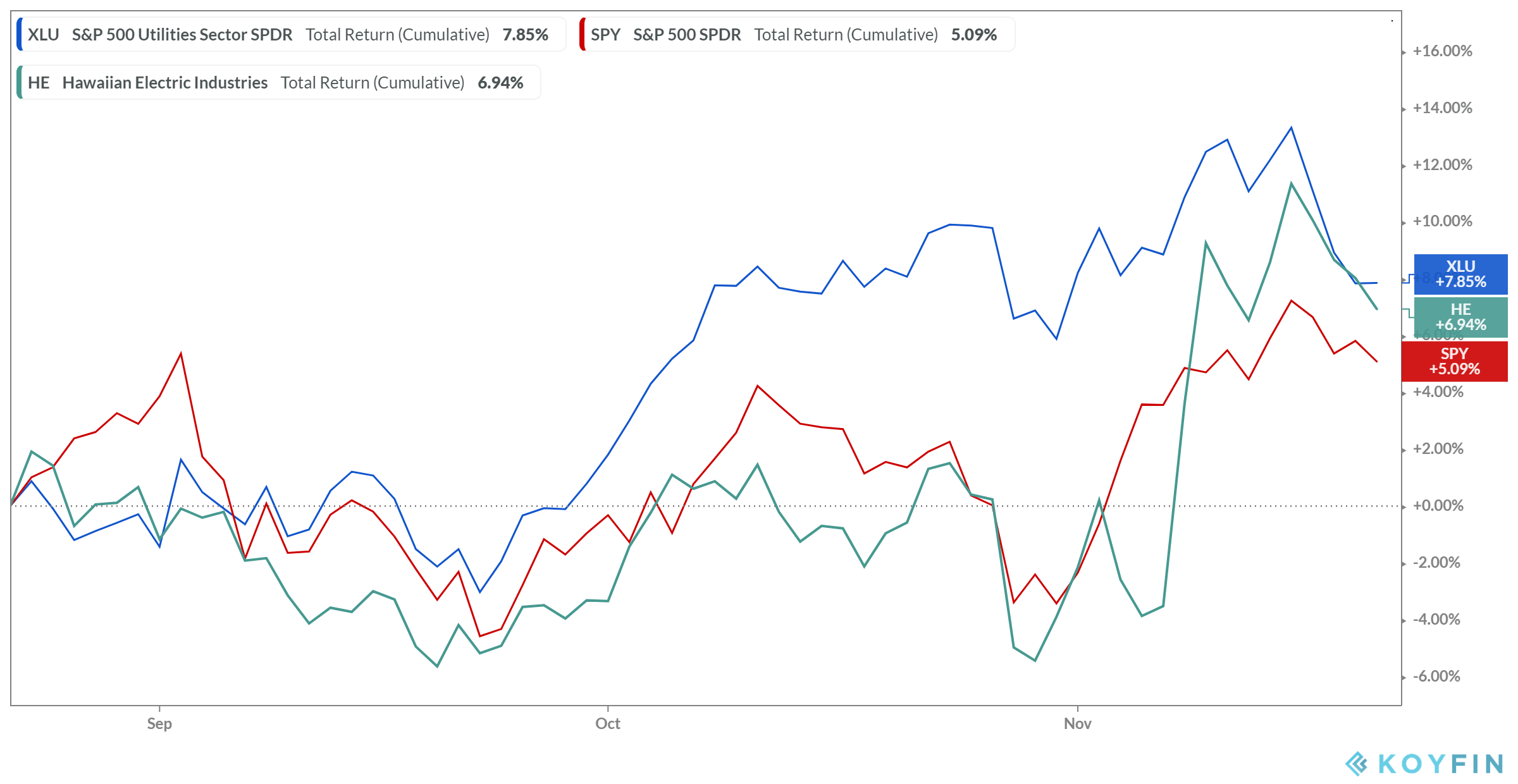The width and height of the screenshot is (1518, 784).
Task: Click the SPY +5.09% axis price tag
Action: point(1454,361)
